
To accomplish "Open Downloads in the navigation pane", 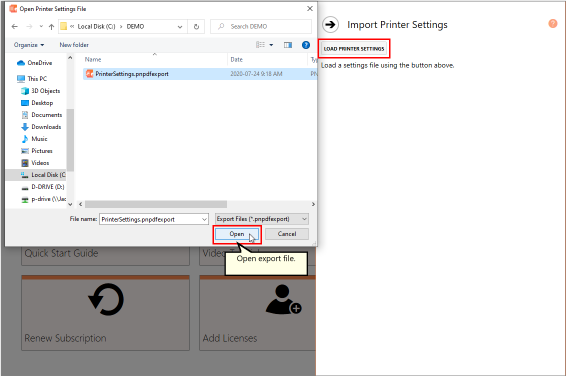I will [x=41, y=127].
